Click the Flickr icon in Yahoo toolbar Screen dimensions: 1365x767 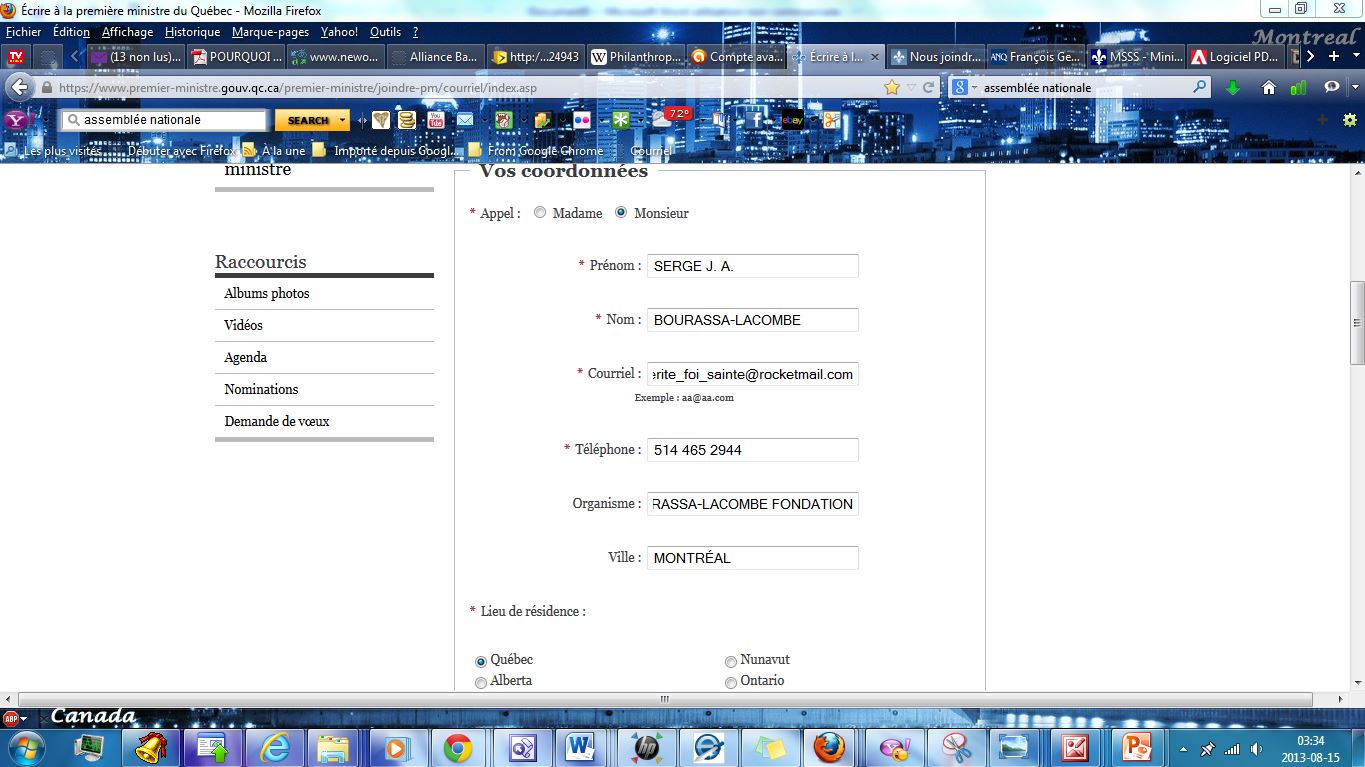[581, 120]
